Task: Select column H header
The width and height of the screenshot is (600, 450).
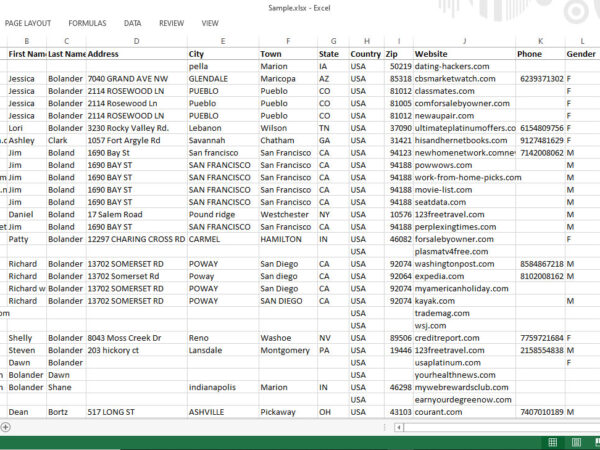Action: click(x=367, y=41)
